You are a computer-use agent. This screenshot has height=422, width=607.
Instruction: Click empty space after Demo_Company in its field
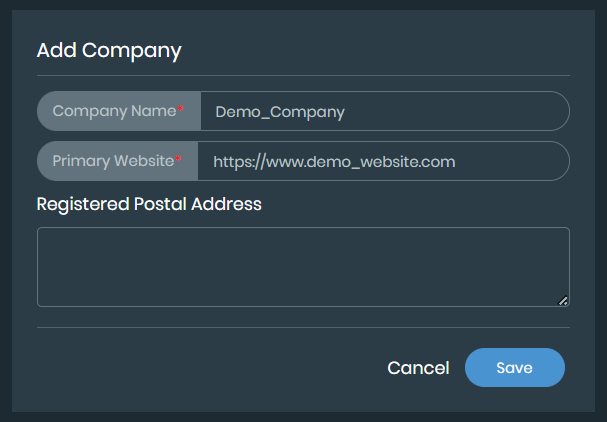click(x=460, y=111)
